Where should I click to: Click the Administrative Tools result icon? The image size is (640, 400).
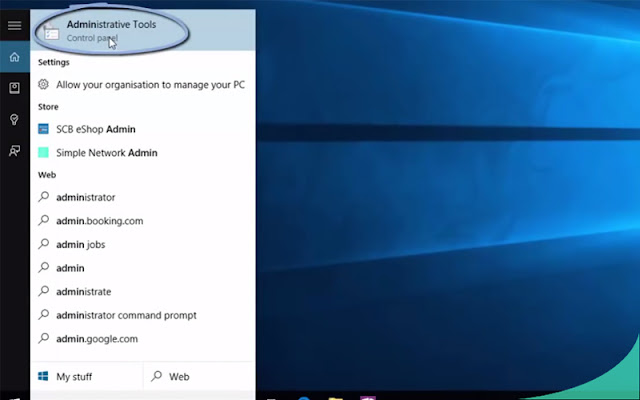tap(51, 32)
